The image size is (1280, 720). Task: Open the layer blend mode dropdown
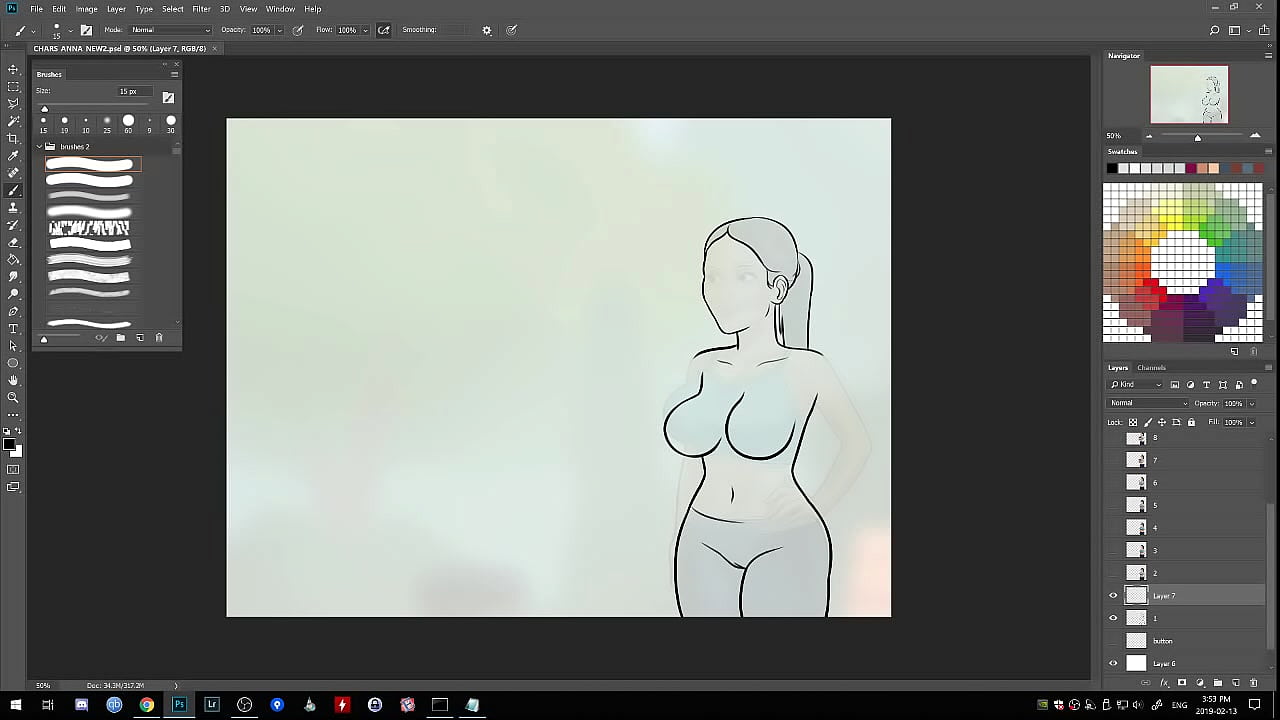click(x=1147, y=403)
